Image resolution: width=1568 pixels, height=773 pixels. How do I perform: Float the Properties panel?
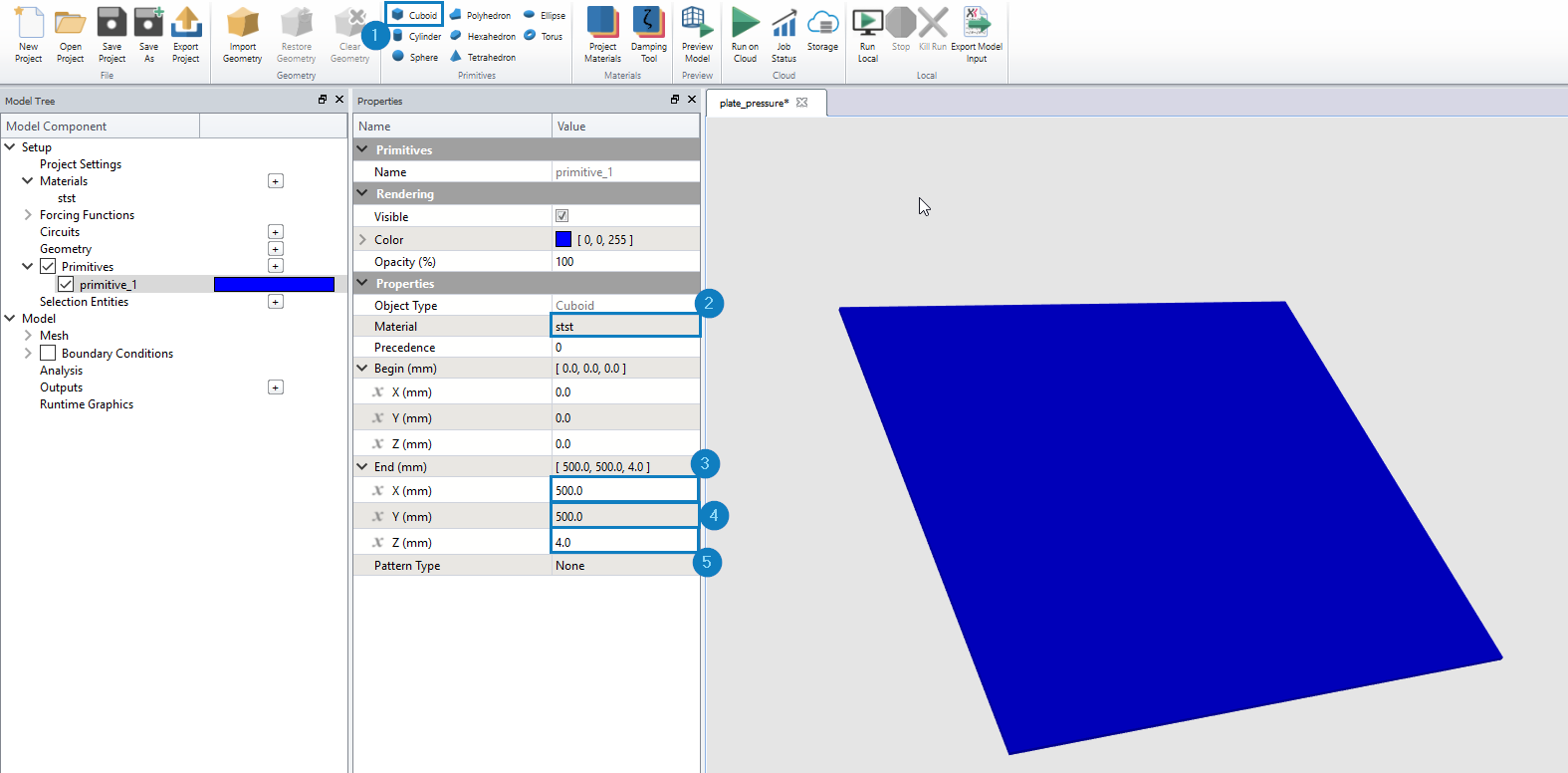(675, 100)
